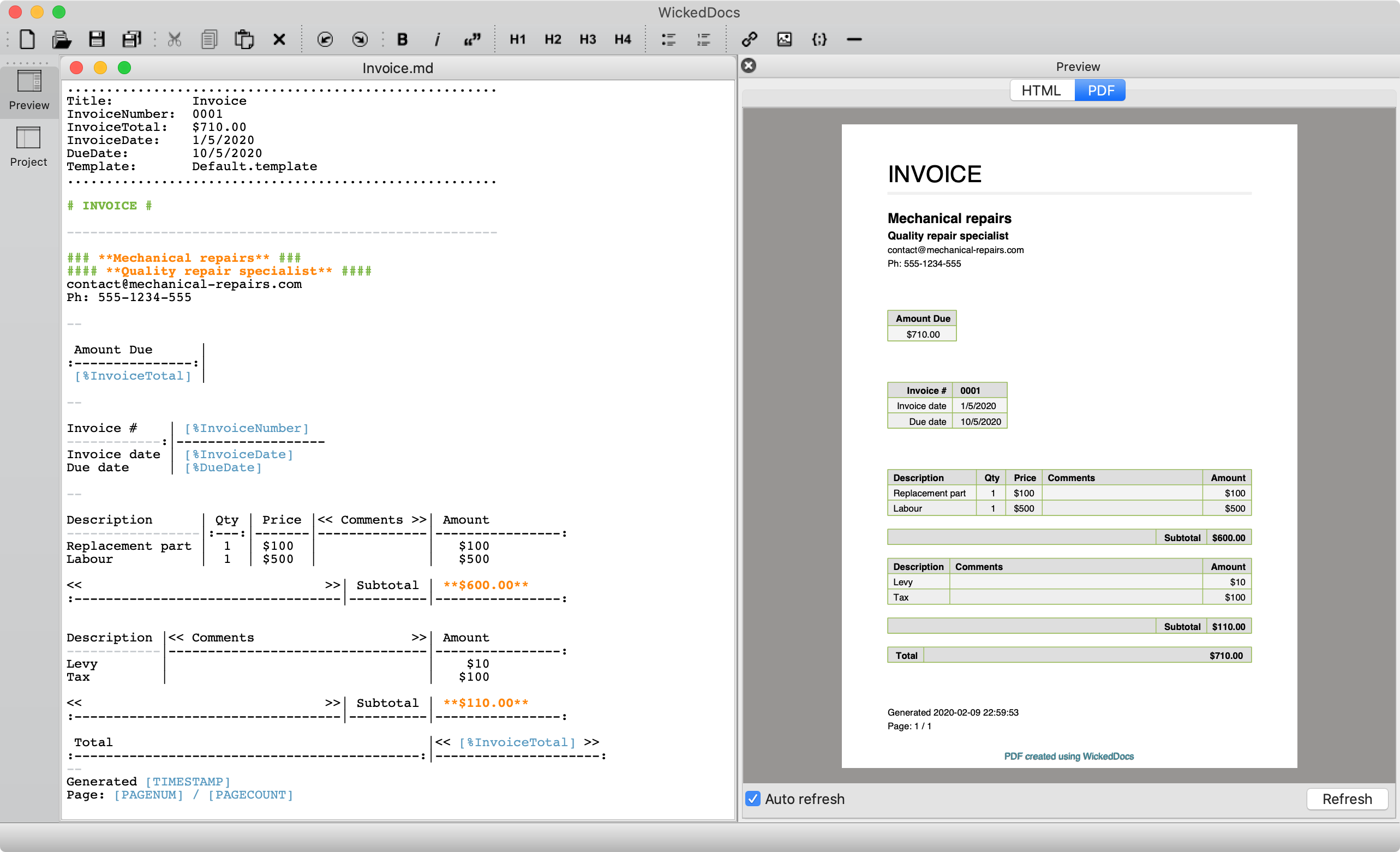1400x852 pixels.
Task: Create a new document
Action: (27, 39)
